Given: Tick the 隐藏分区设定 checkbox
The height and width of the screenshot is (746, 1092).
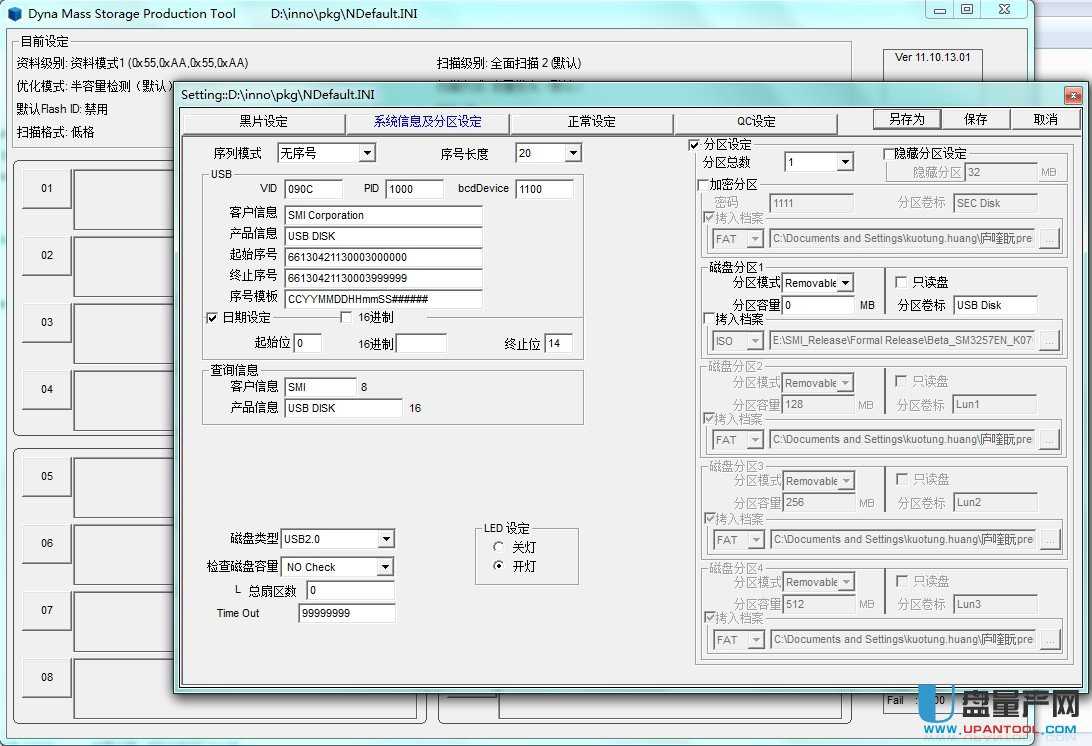Looking at the screenshot, I should tap(889, 154).
